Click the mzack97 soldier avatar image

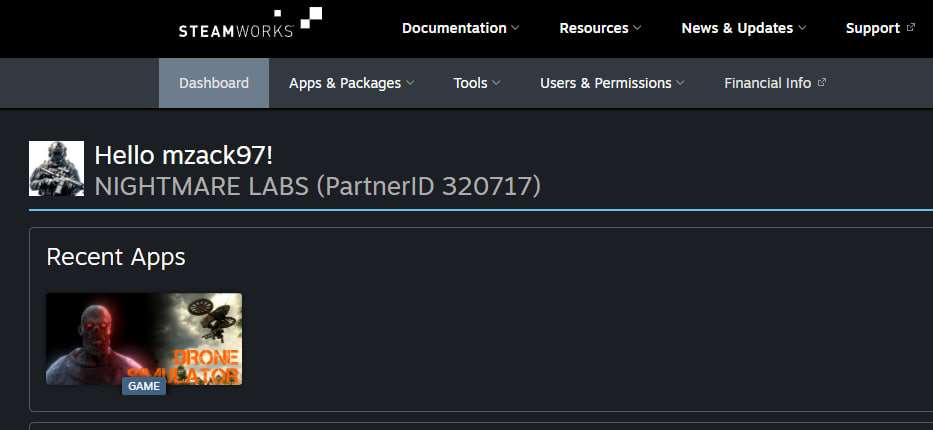(x=56, y=168)
